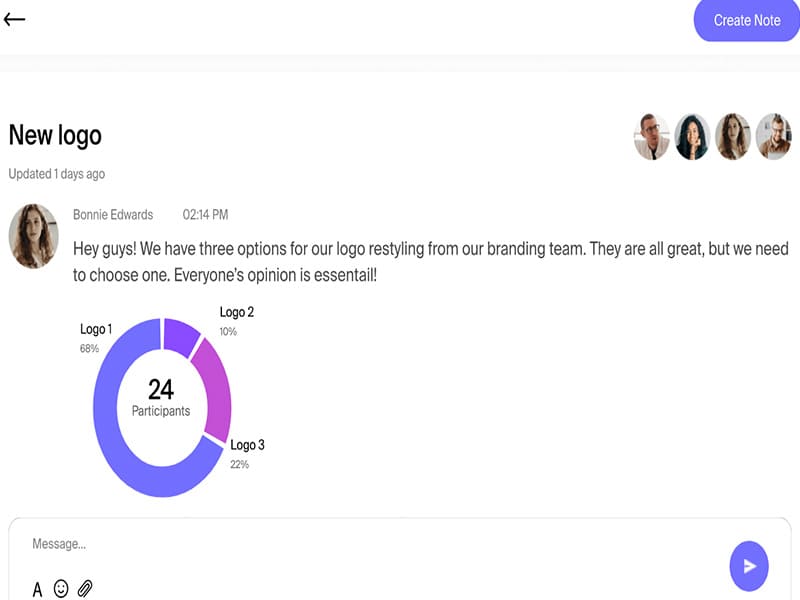This screenshot has width=800, height=600.
Task: Click the Logo 2 purple chart segment
Action: coord(180,335)
